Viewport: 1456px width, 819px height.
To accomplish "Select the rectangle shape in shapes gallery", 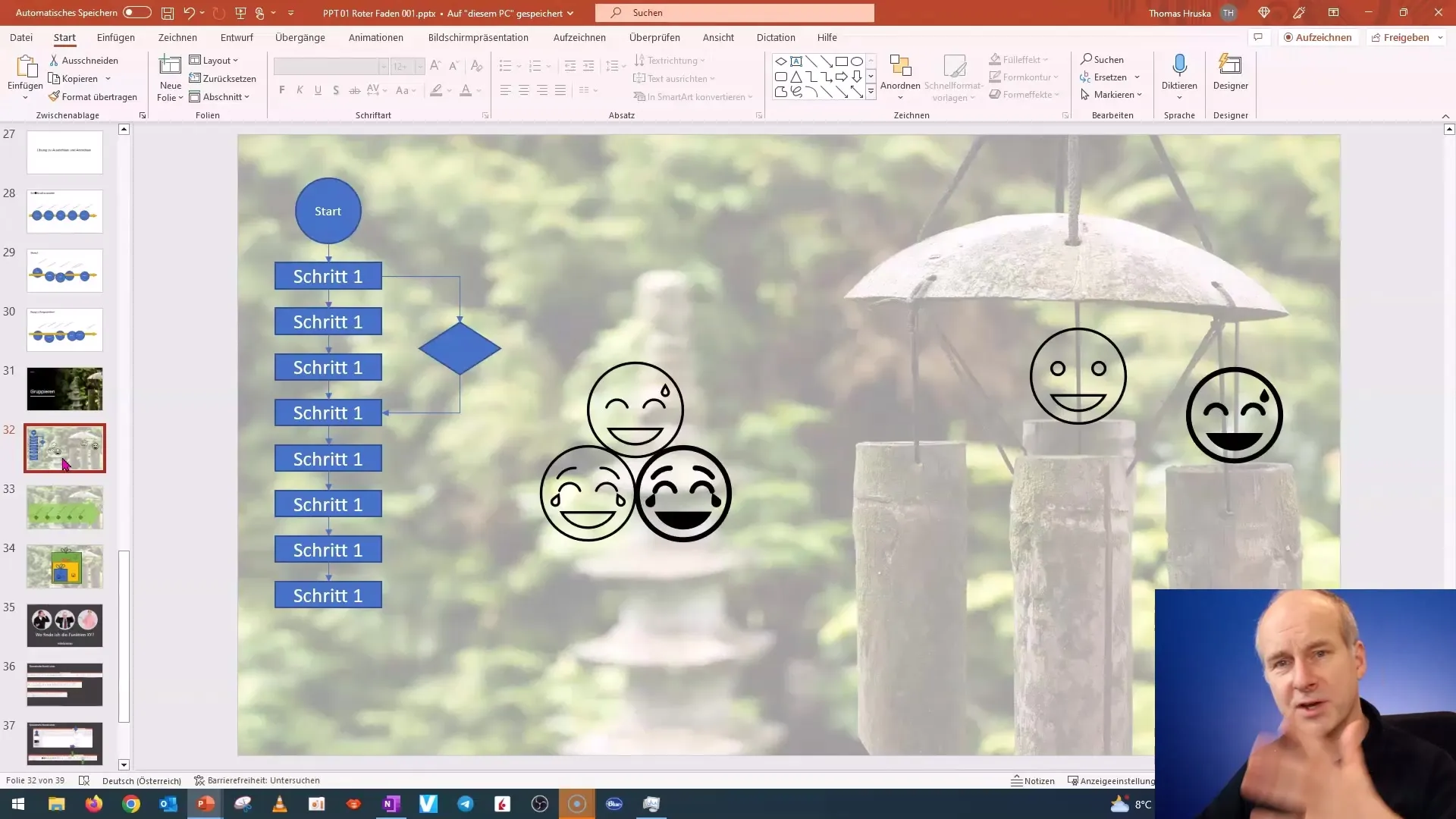I will [x=841, y=61].
